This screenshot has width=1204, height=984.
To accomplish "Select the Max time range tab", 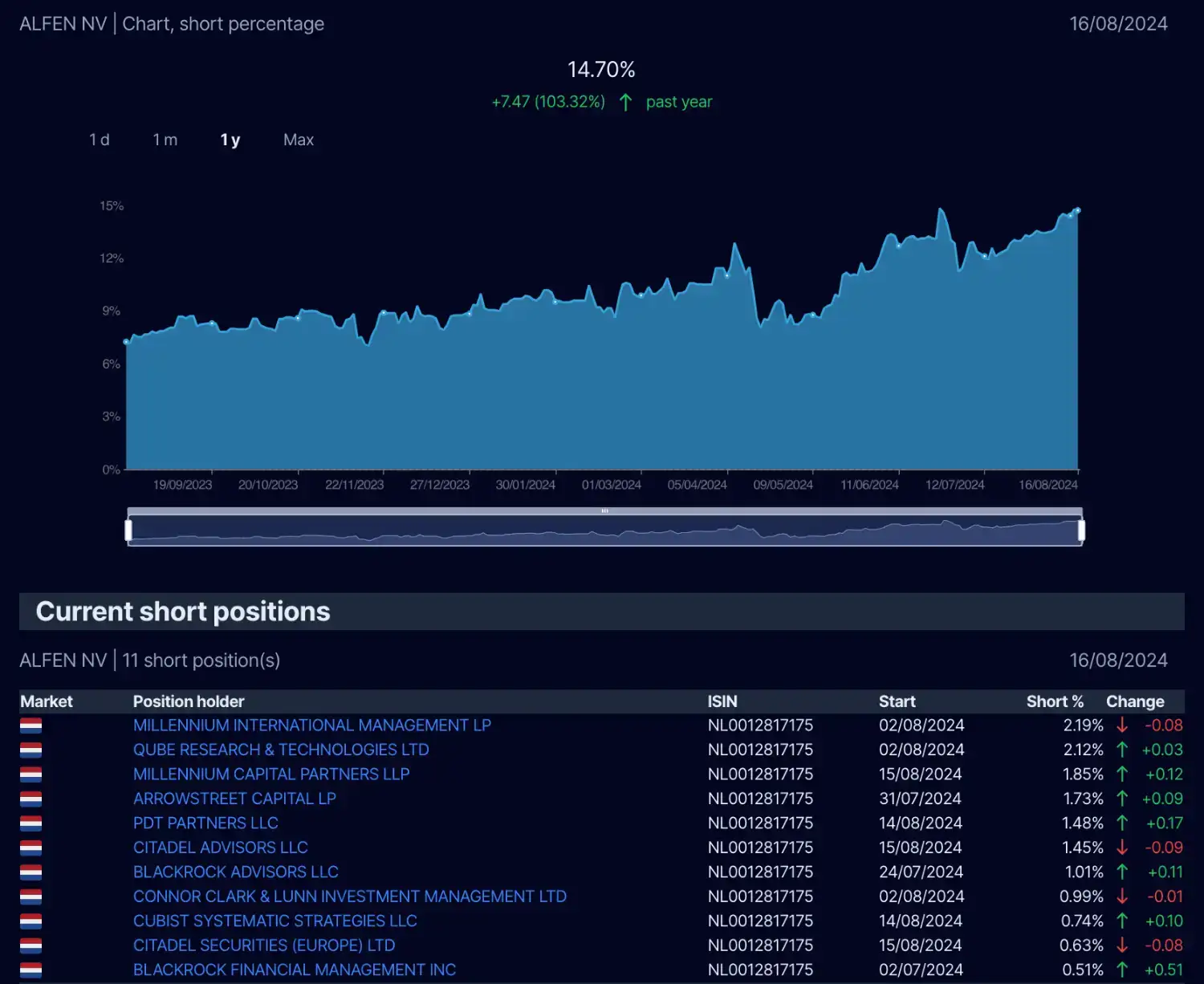I will tap(299, 140).
